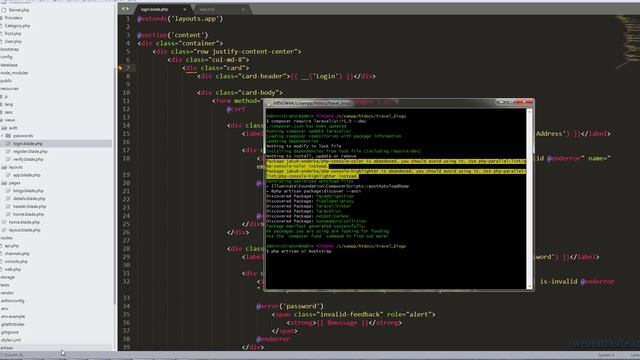Collapse the views folder
640x360 pixels.
9,120
